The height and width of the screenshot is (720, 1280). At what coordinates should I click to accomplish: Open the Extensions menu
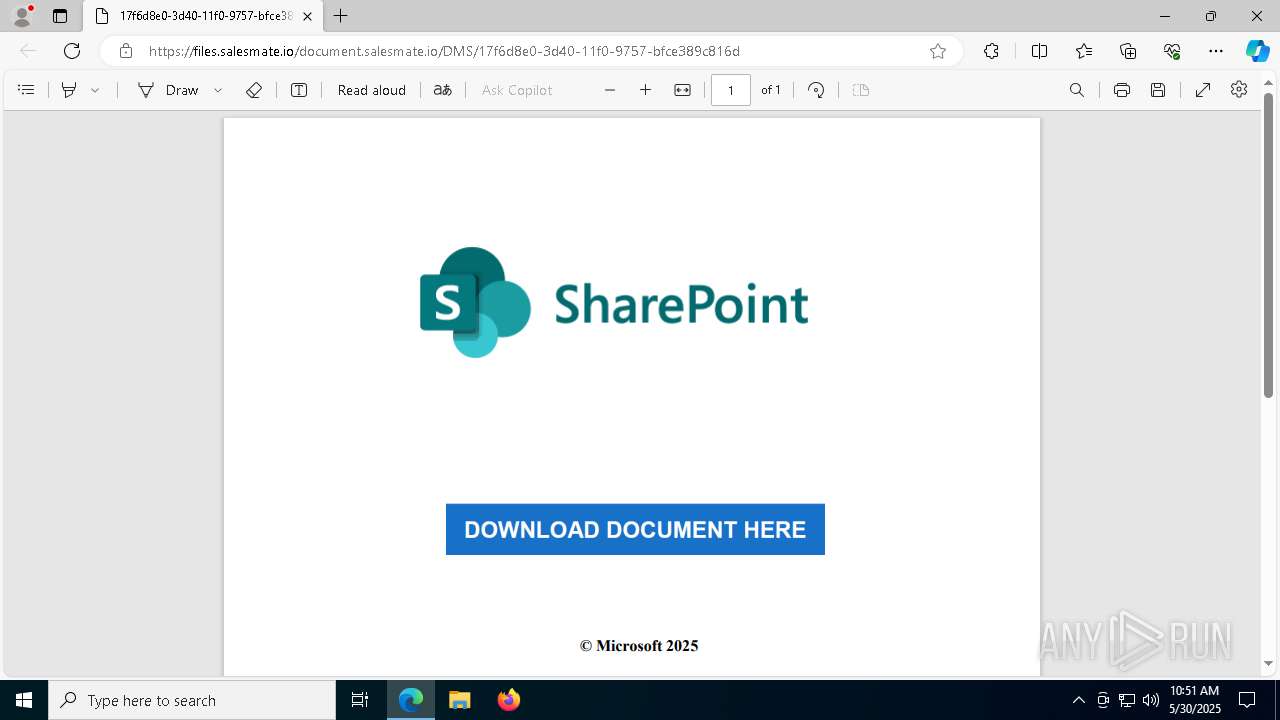[x=991, y=51]
